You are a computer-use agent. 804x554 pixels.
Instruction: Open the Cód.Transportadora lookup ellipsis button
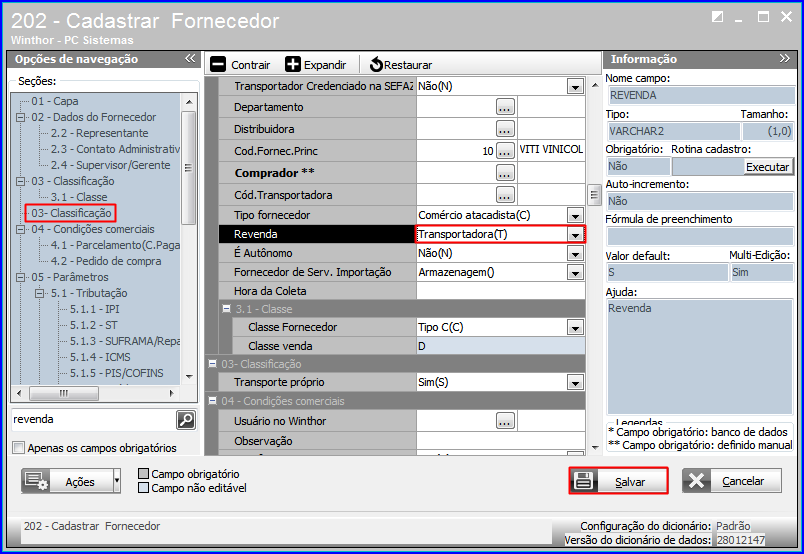click(506, 195)
